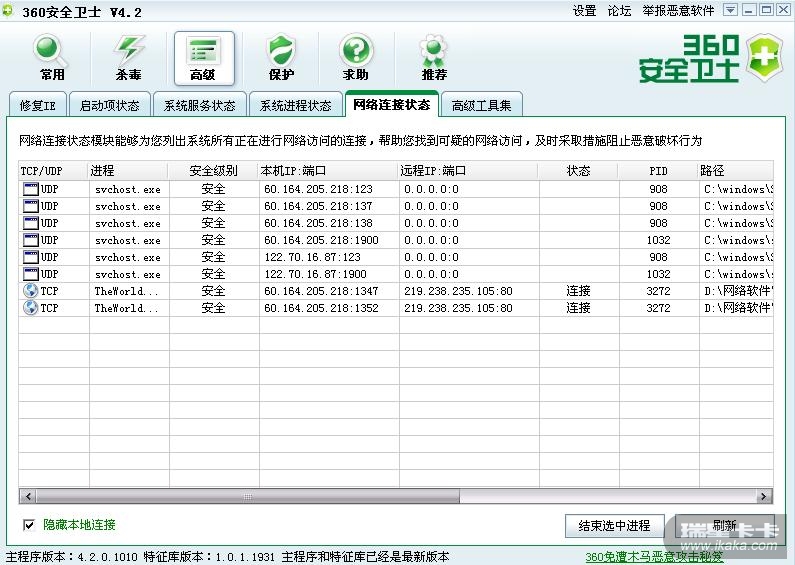Click window icon of 60.164.205.218:1900 row
The height and width of the screenshot is (565, 795).
tap(31, 240)
